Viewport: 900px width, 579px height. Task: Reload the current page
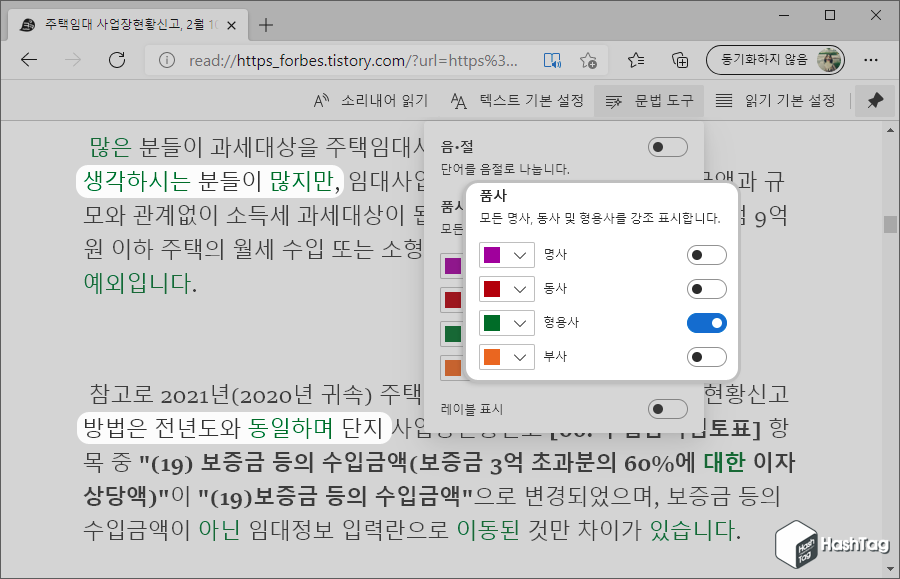point(117,60)
